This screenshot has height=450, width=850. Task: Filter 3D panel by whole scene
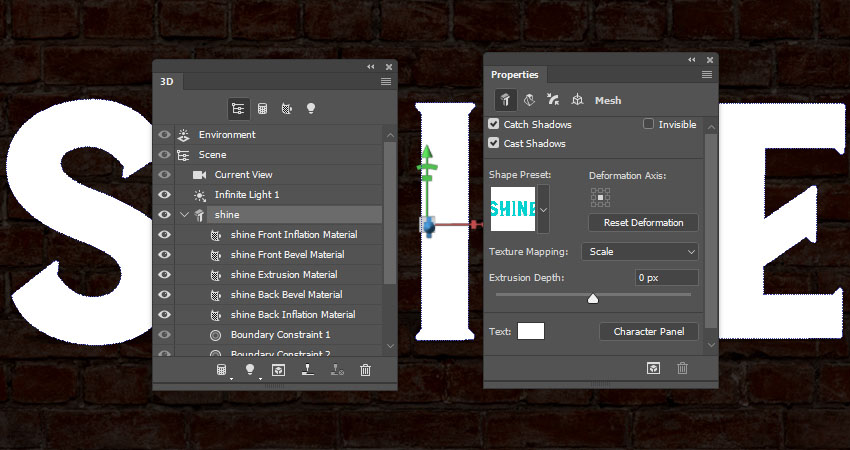(x=239, y=108)
